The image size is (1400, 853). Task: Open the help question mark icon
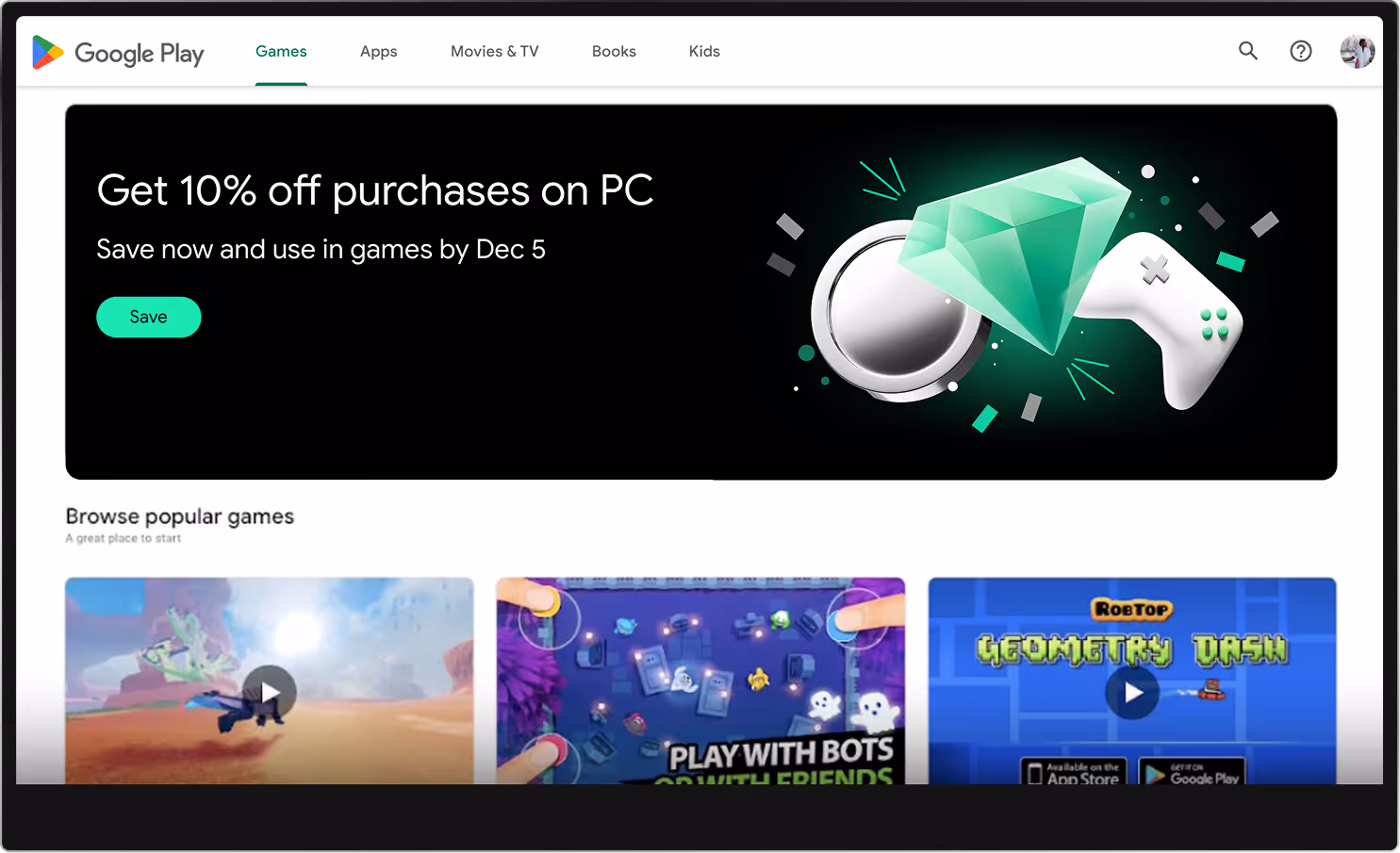(1301, 51)
